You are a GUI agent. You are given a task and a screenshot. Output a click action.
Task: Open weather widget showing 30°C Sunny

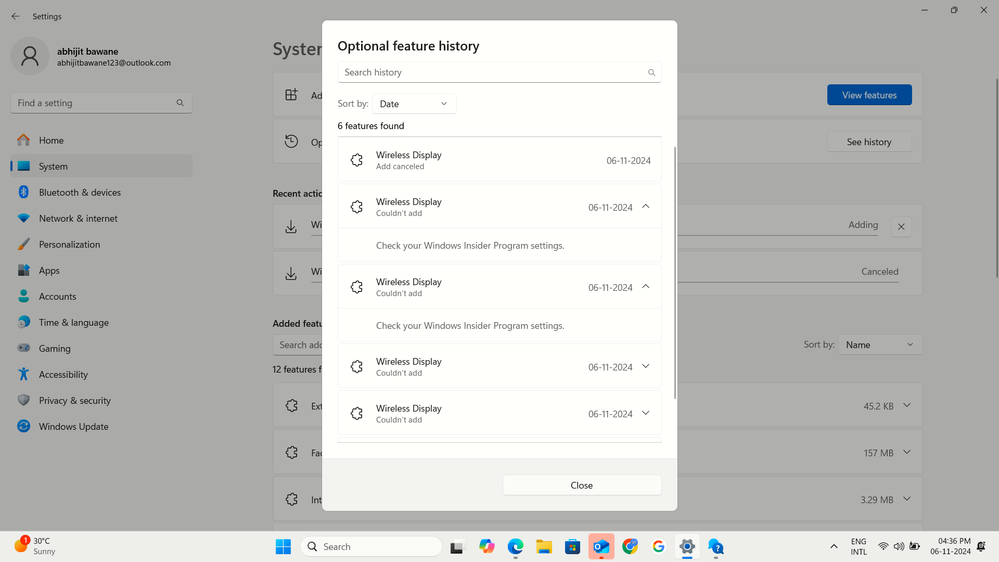[35, 546]
